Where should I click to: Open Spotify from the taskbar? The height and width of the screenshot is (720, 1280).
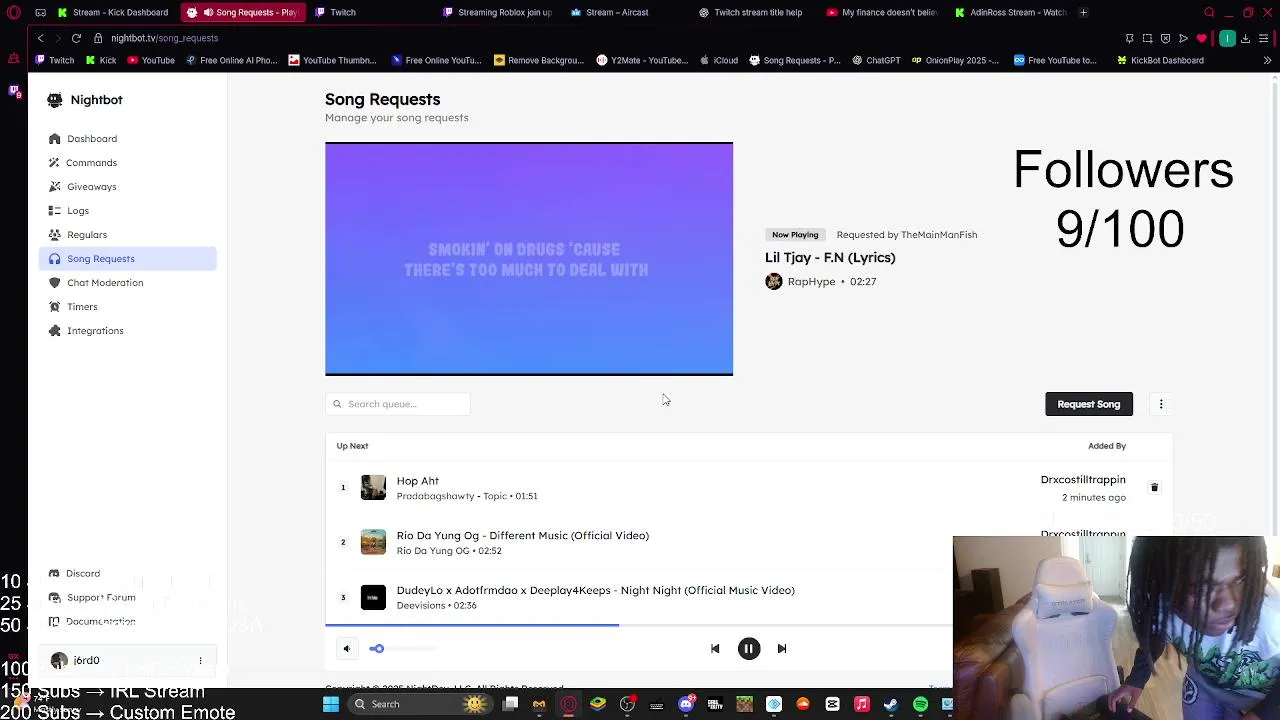click(920, 704)
